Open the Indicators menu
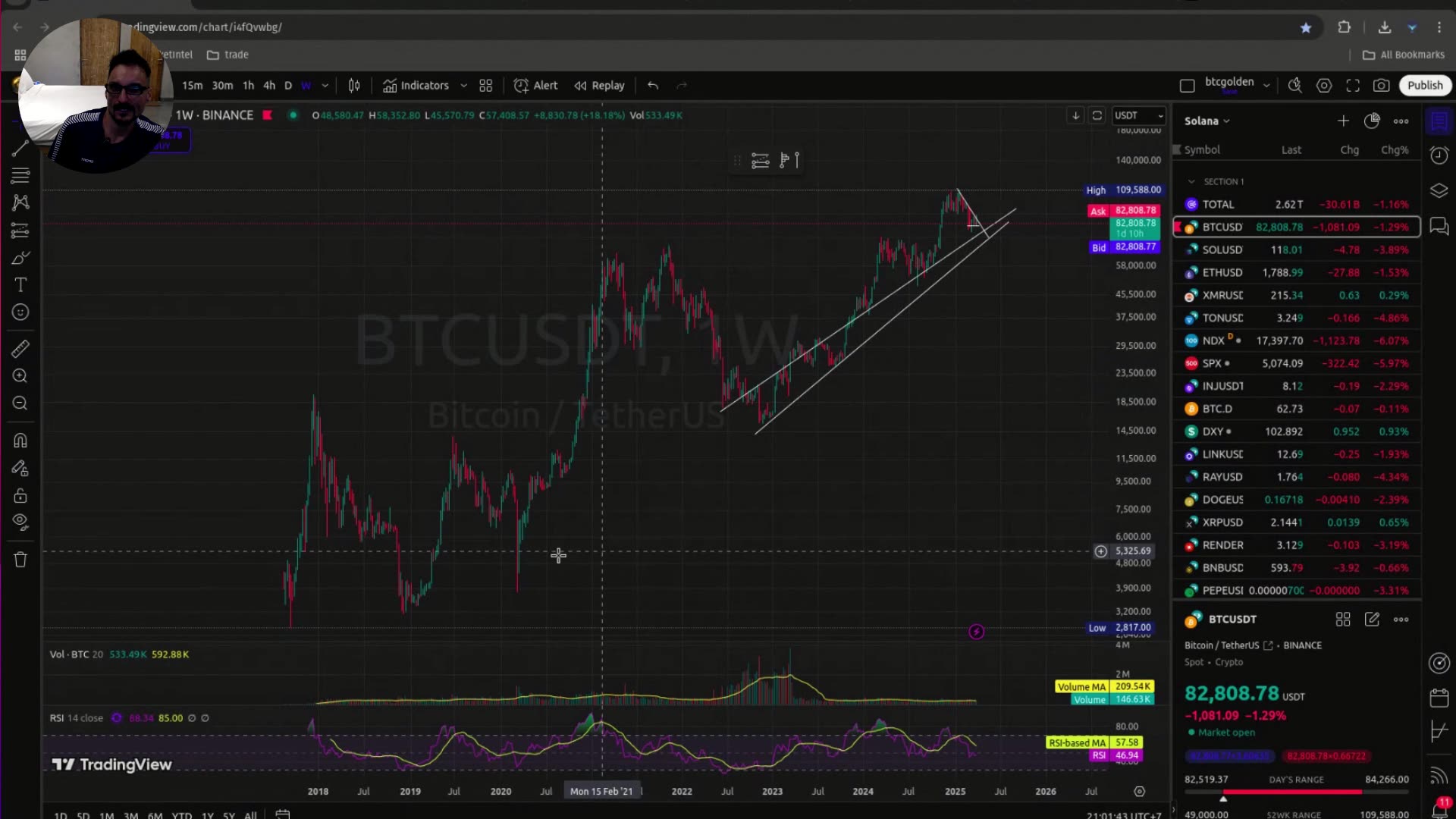The height and width of the screenshot is (819, 1456). point(422,85)
